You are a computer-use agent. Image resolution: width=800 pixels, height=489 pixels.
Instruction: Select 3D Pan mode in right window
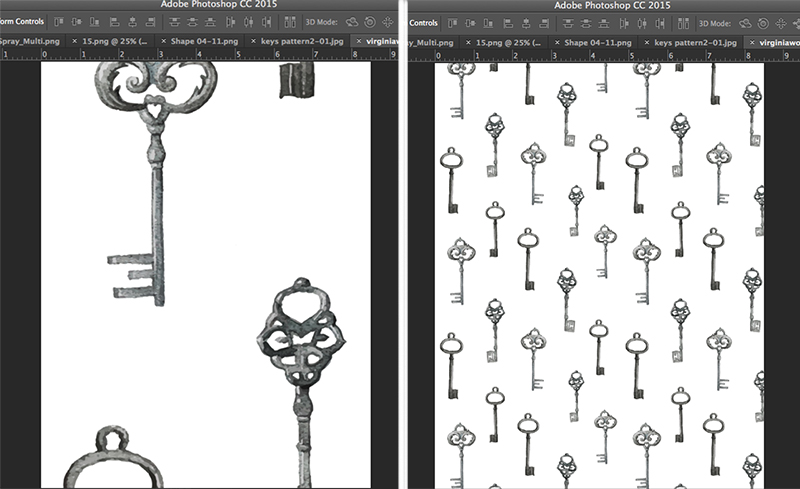(781, 23)
